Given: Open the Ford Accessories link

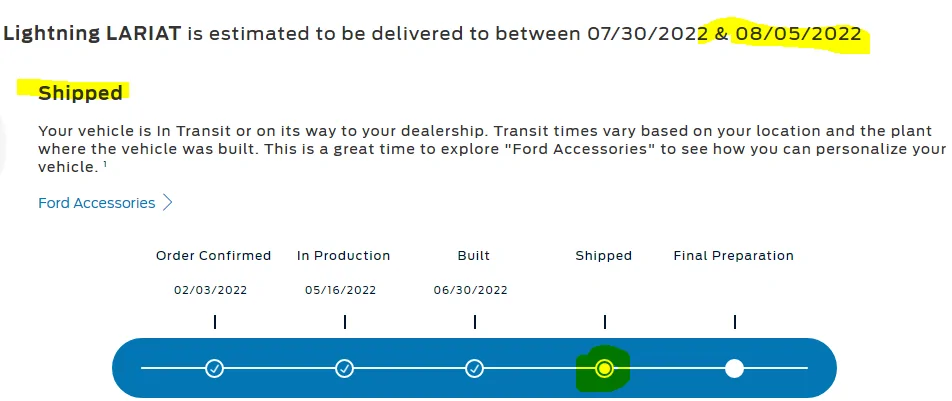Looking at the screenshot, I should click(96, 203).
